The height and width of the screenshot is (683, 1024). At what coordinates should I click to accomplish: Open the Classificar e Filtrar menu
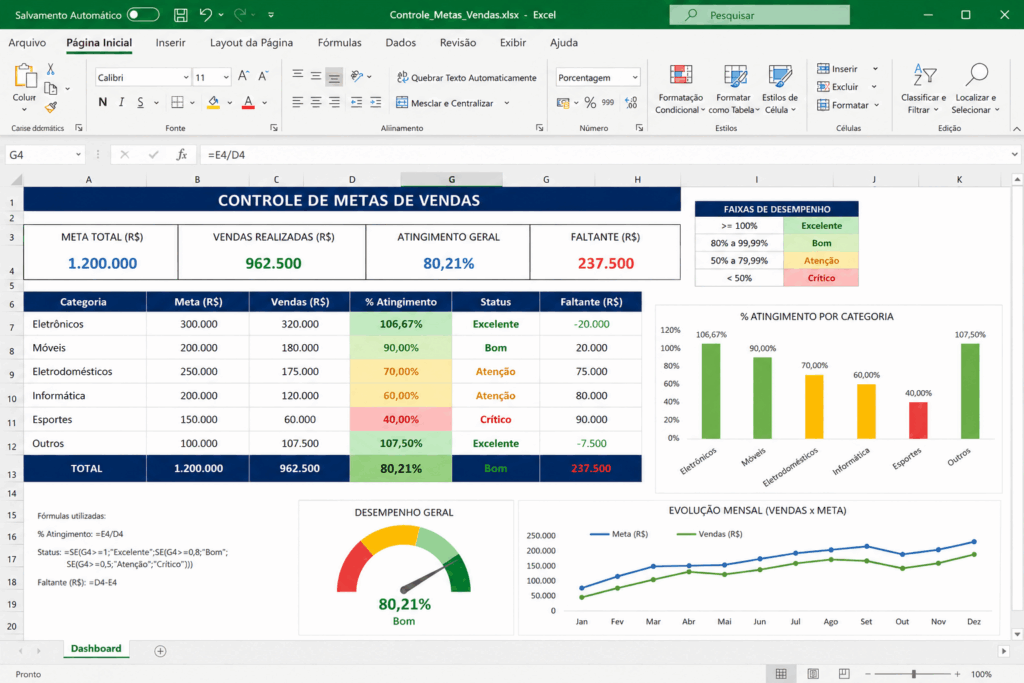click(923, 89)
